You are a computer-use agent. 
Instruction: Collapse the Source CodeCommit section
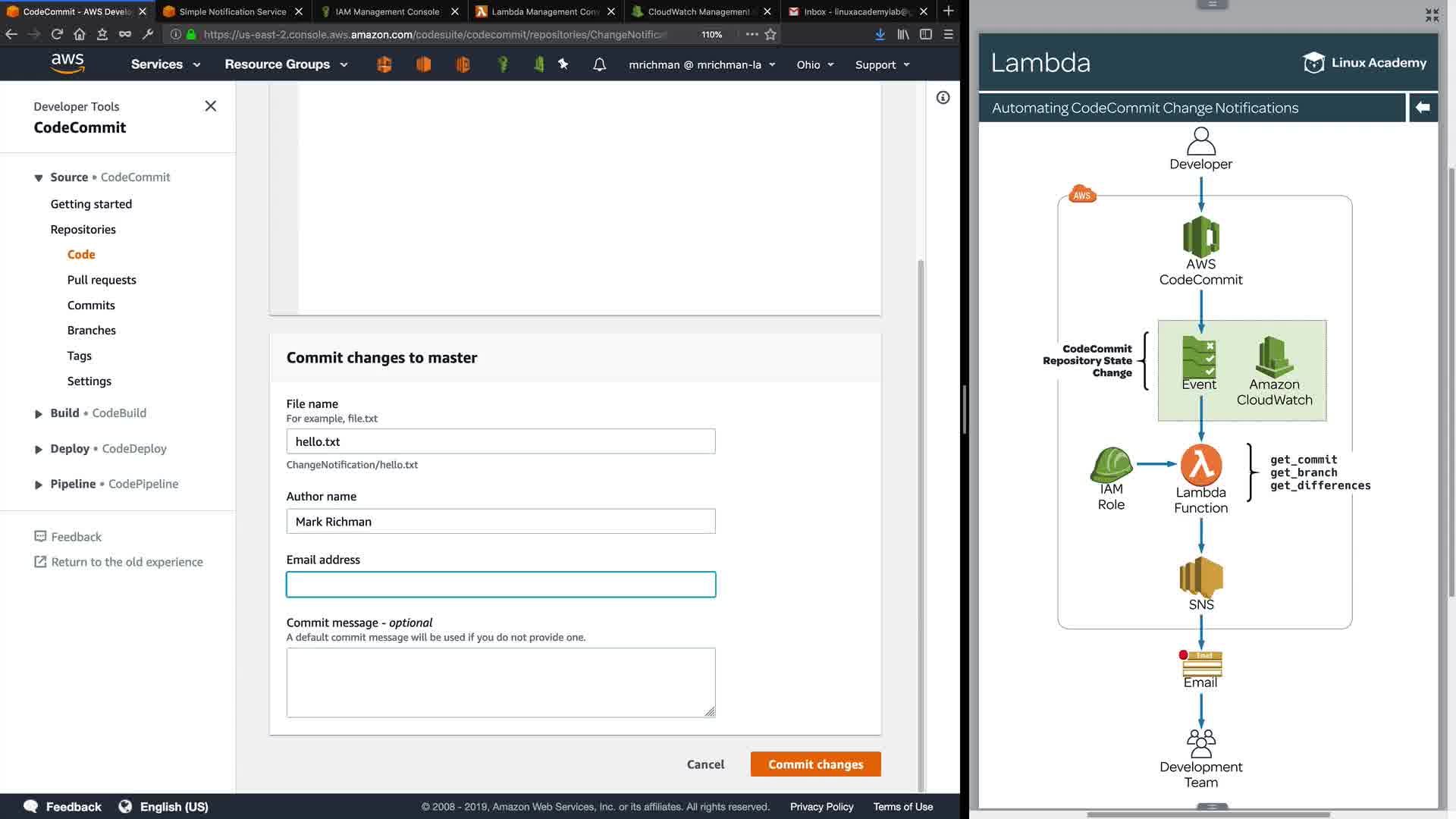coord(39,177)
